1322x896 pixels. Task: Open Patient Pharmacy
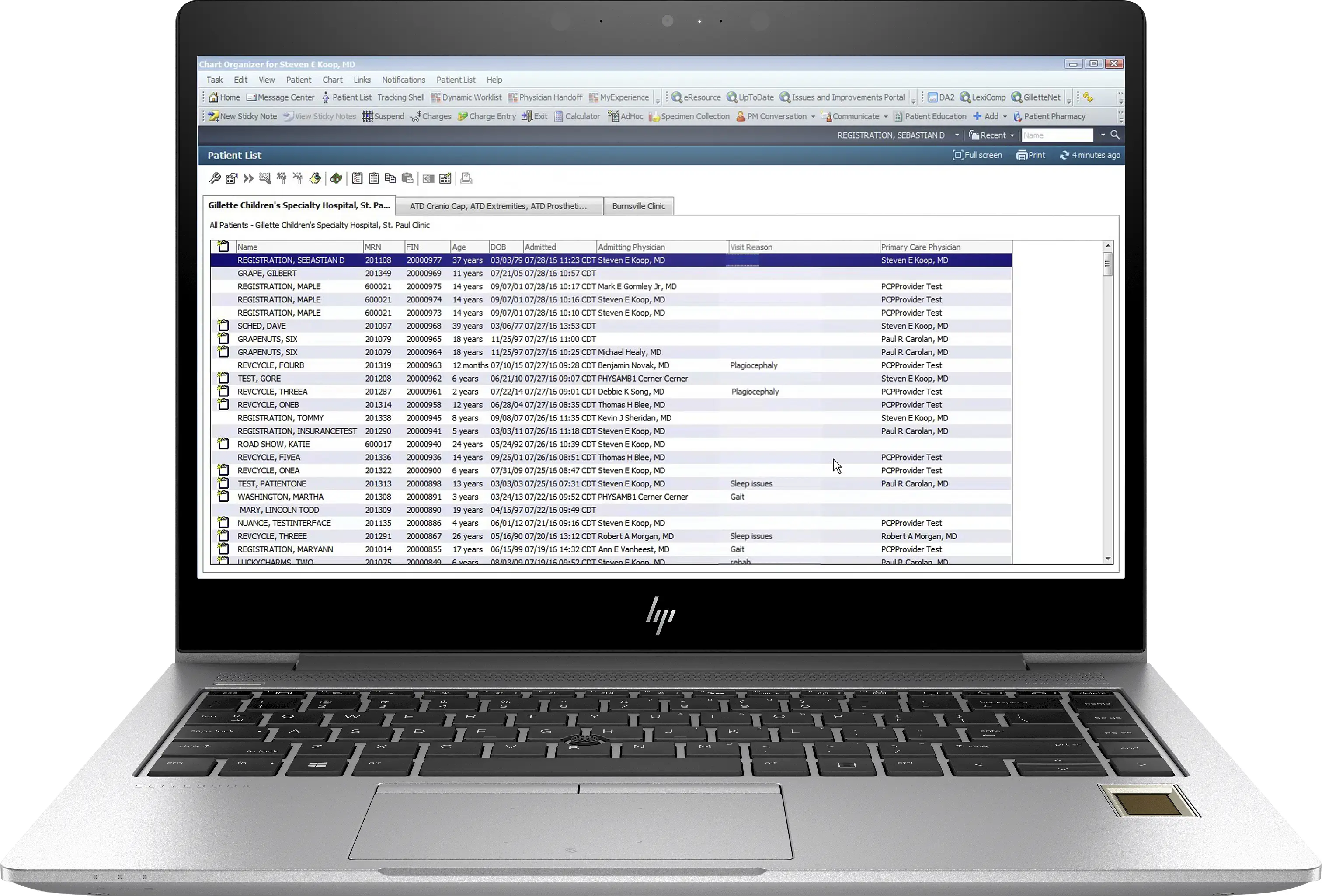point(1049,116)
